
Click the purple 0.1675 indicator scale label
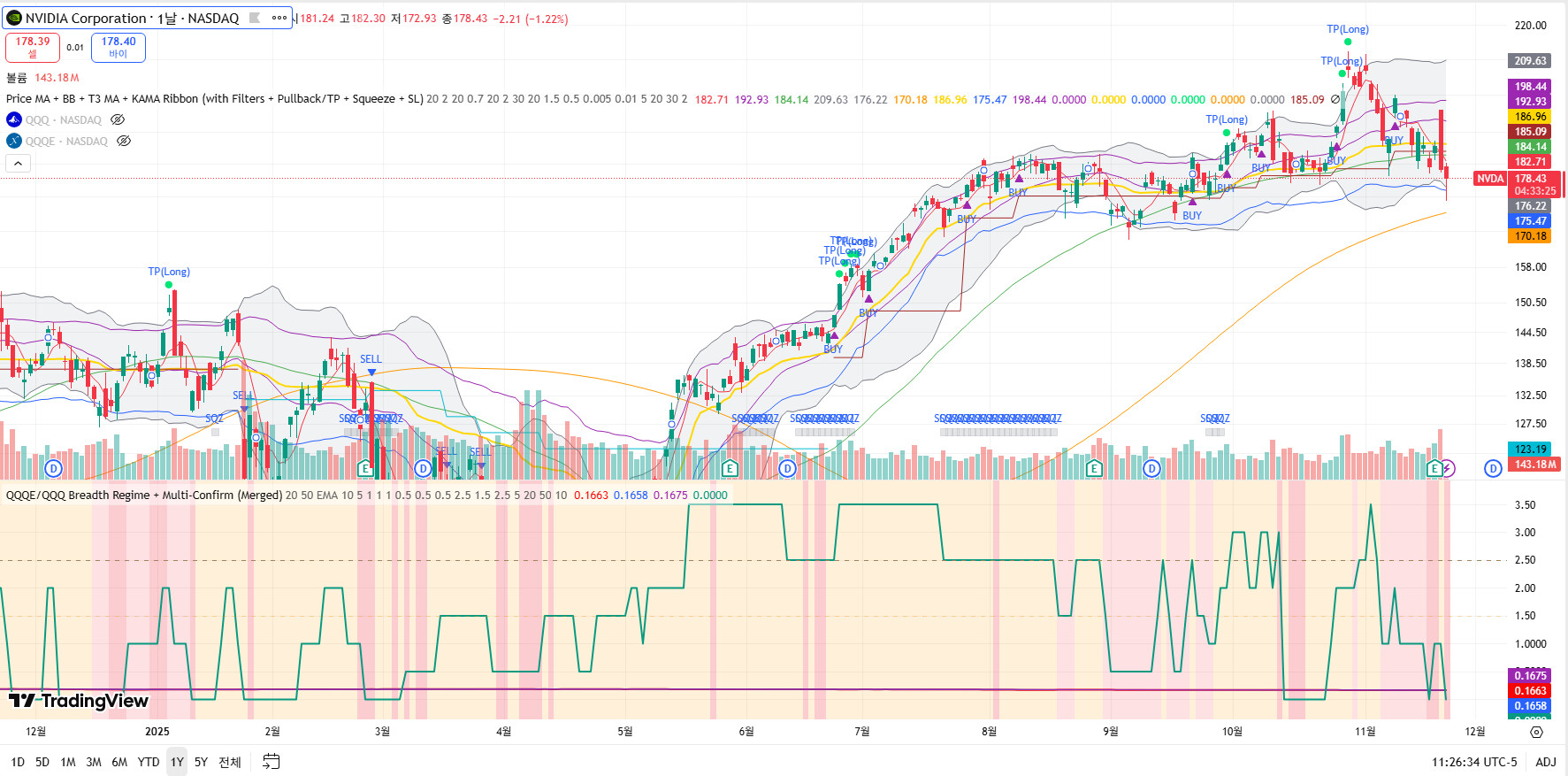click(x=1530, y=676)
